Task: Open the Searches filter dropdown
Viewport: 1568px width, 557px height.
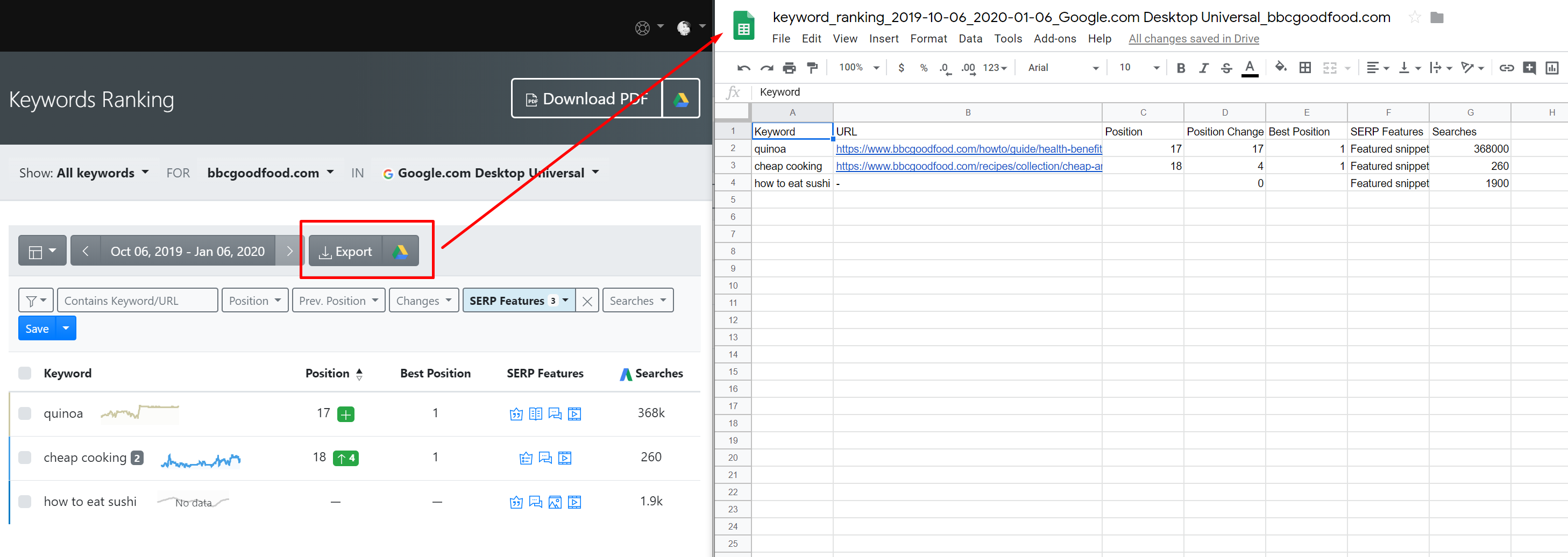Action: (x=638, y=301)
